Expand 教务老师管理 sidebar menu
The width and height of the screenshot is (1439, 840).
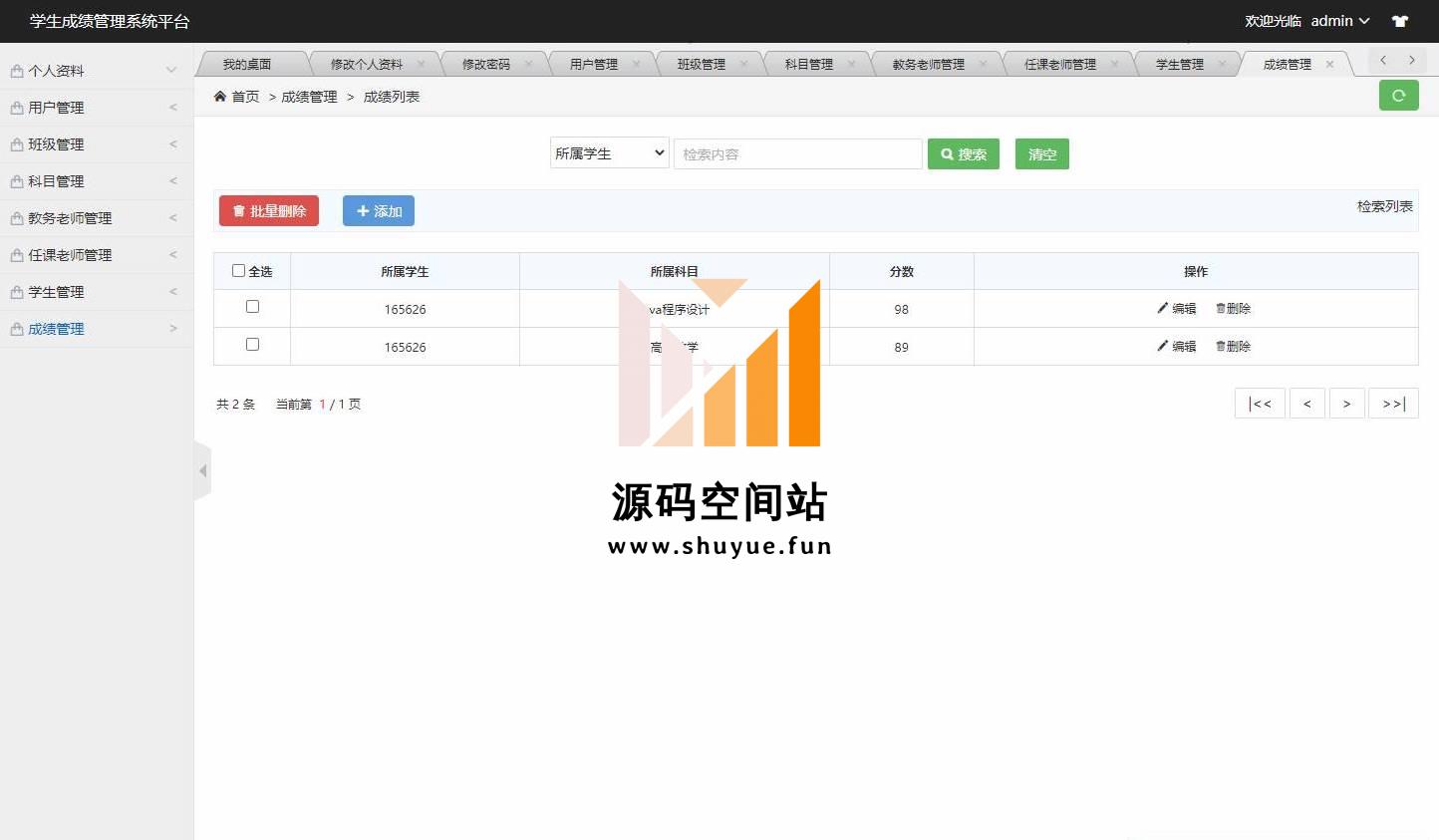click(x=97, y=218)
